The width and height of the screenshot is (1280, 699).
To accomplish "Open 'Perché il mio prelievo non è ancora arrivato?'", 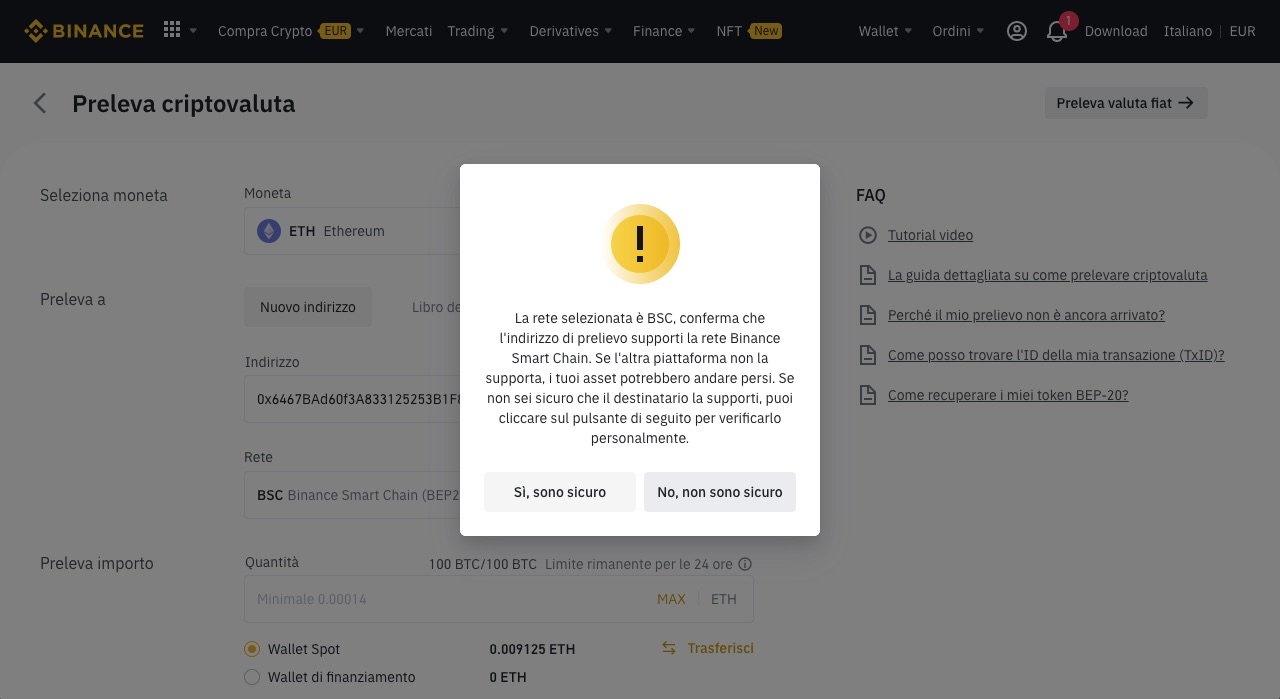I will [x=1026, y=315].
